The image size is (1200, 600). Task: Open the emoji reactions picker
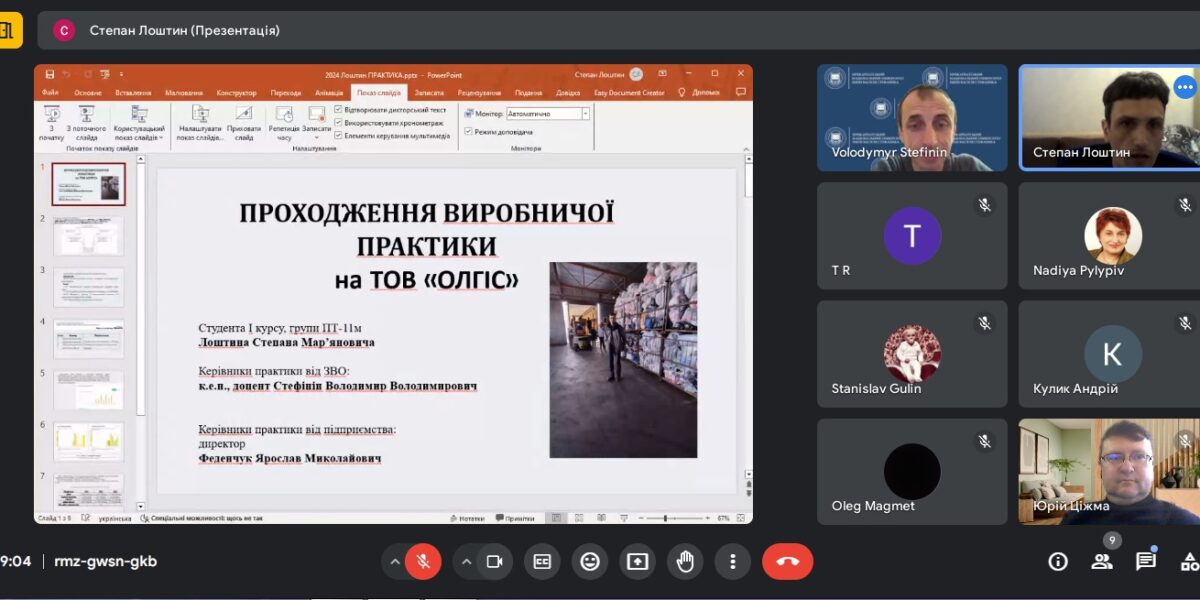tap(590, 561)
